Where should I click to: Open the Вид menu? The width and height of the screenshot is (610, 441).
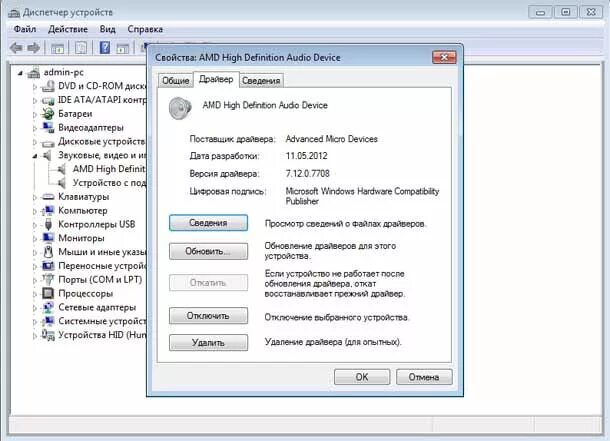pos(107,29)
